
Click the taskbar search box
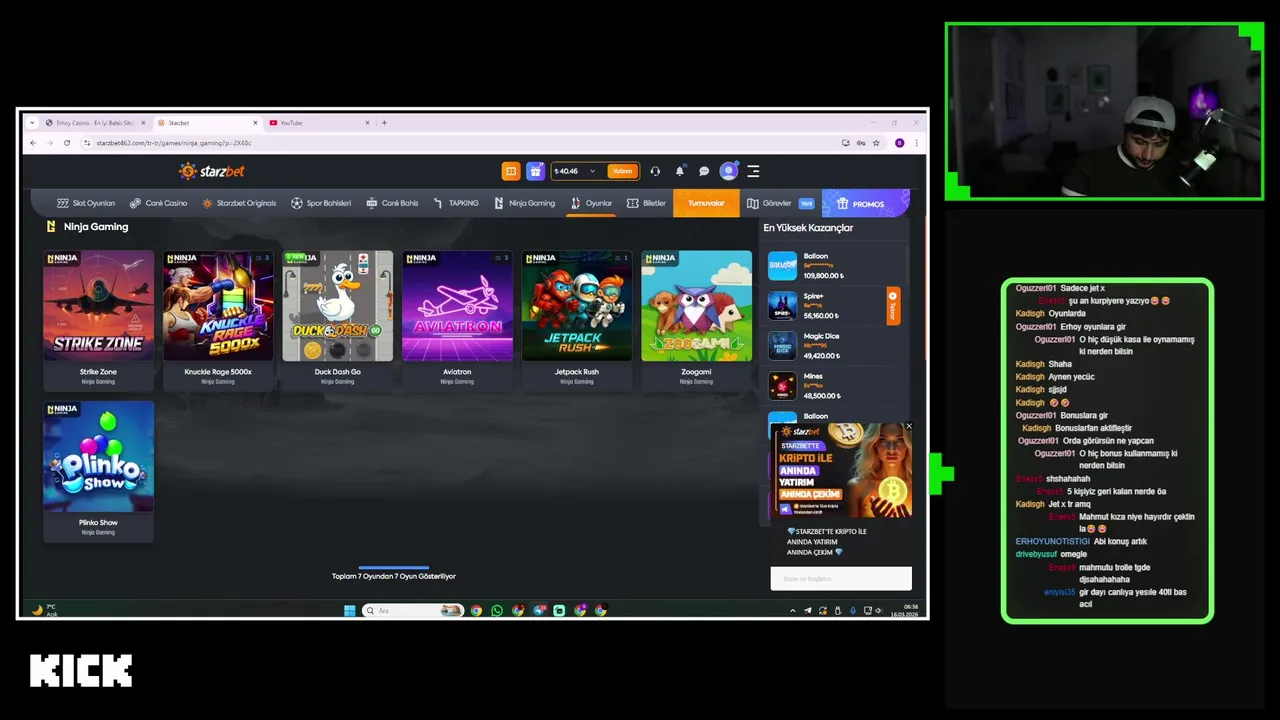[x=412, y=610]
